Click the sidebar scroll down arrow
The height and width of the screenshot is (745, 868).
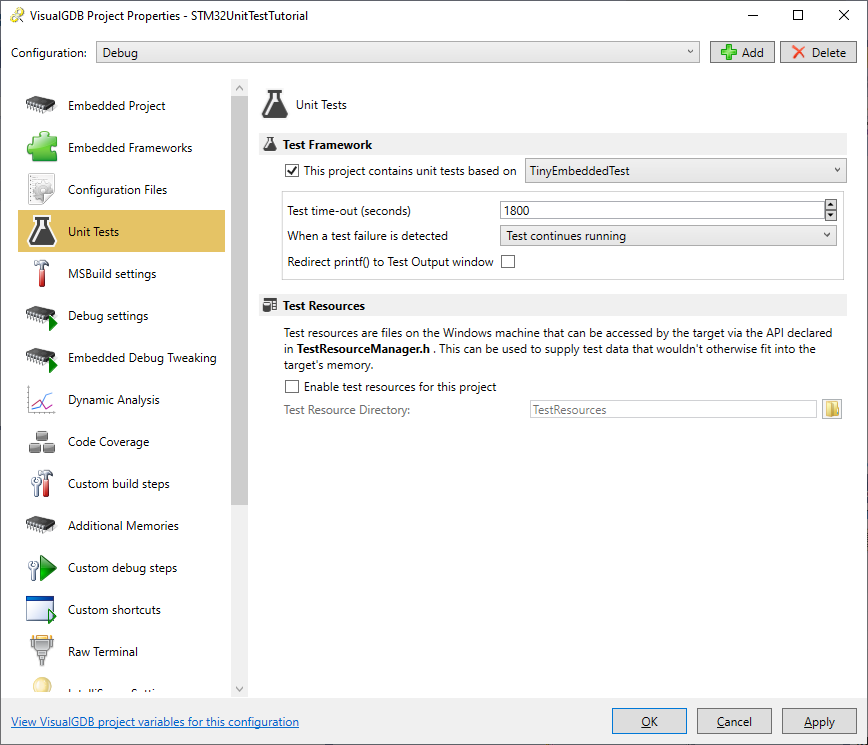(x=239, y=689)
